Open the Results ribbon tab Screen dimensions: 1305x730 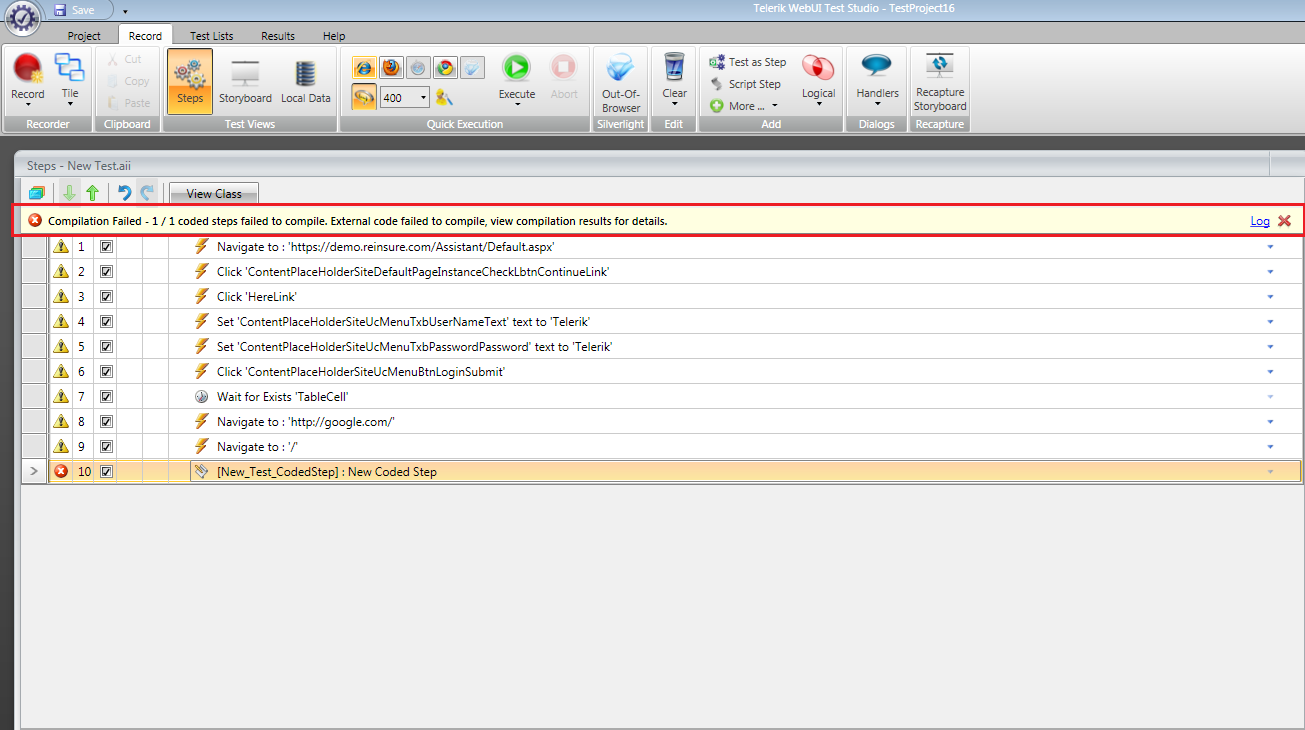(278, 36)
